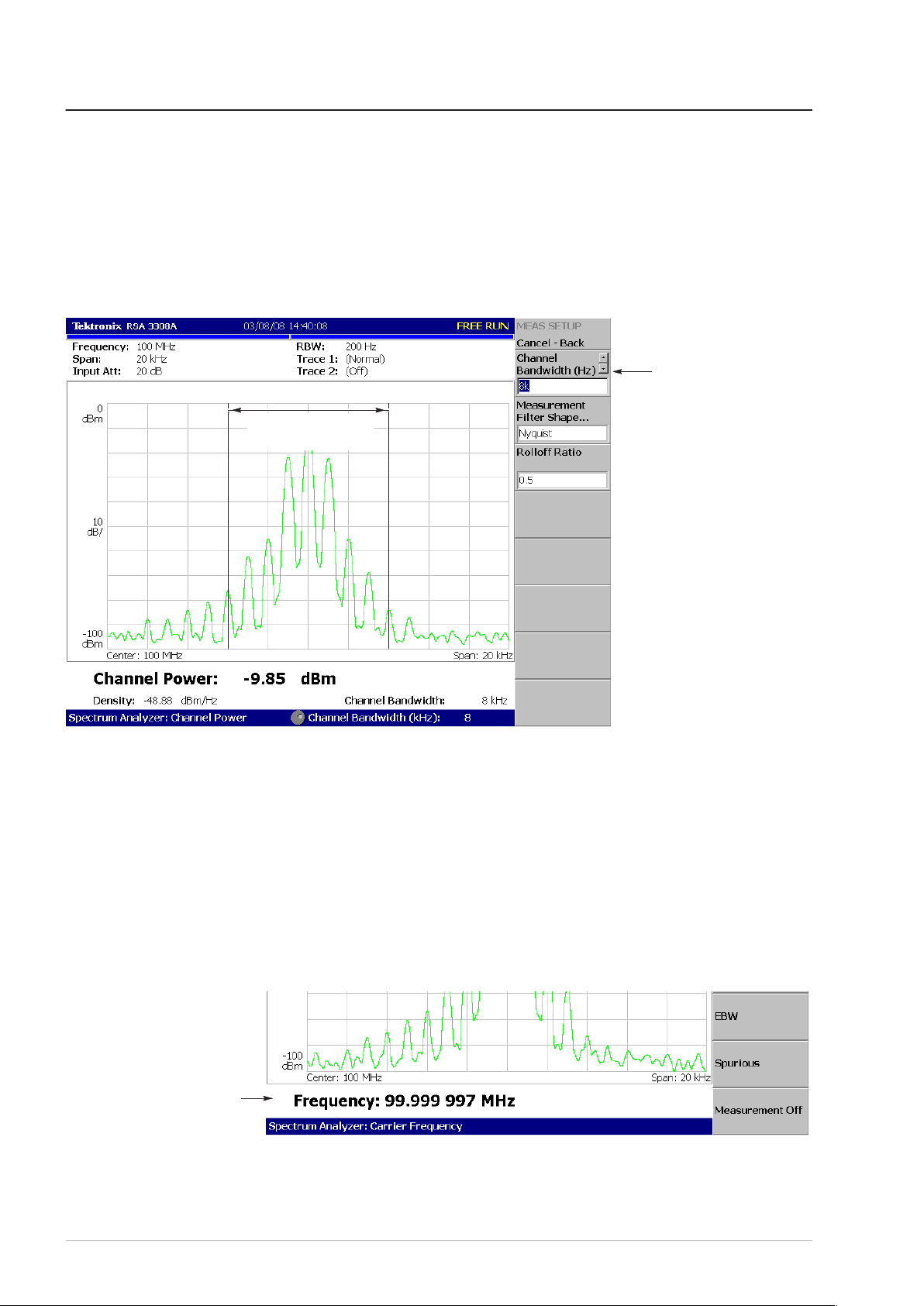924x1306 pixels.
Task: Click the FREE RUN status indicator
Action: pyautogui.click(x=482, y=326)
